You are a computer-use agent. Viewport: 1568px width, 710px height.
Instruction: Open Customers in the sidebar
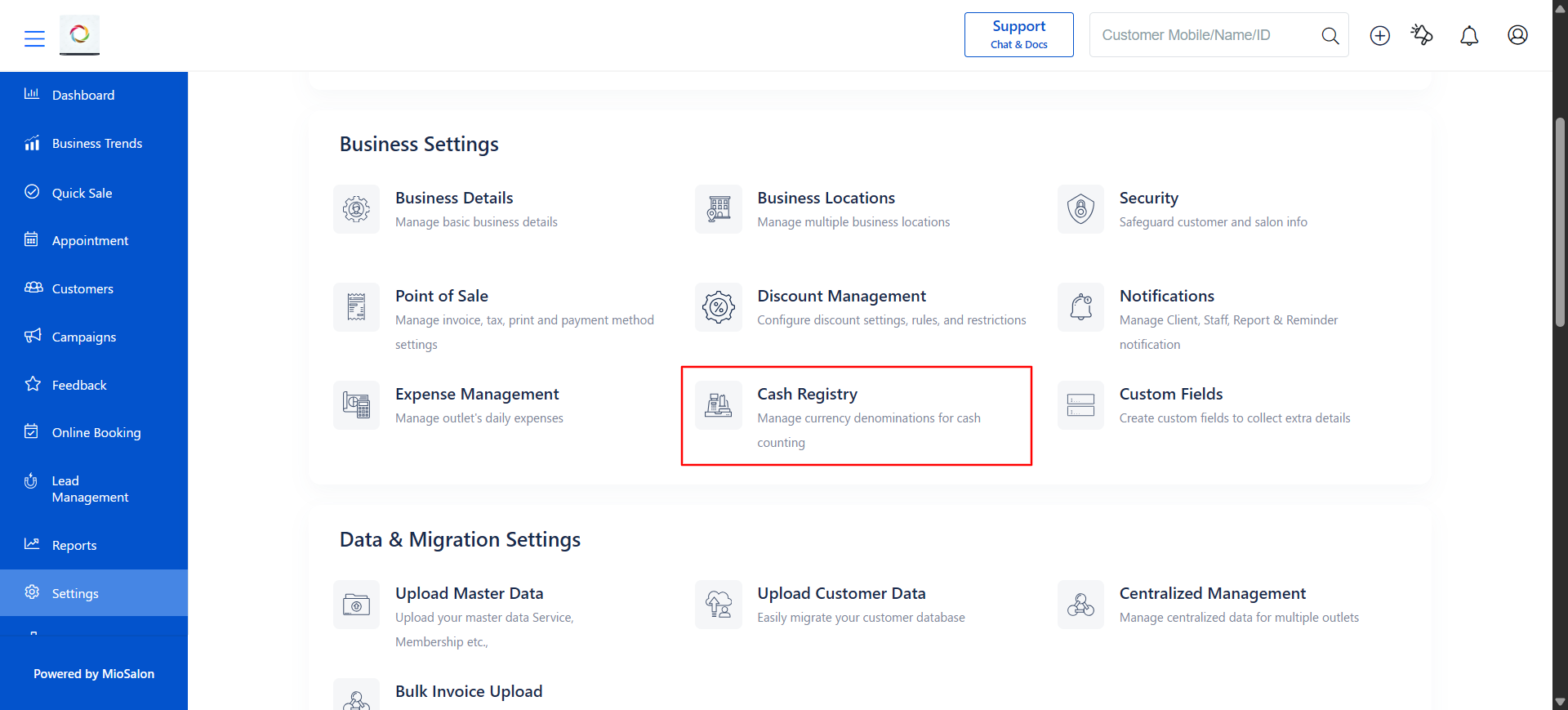94,288
